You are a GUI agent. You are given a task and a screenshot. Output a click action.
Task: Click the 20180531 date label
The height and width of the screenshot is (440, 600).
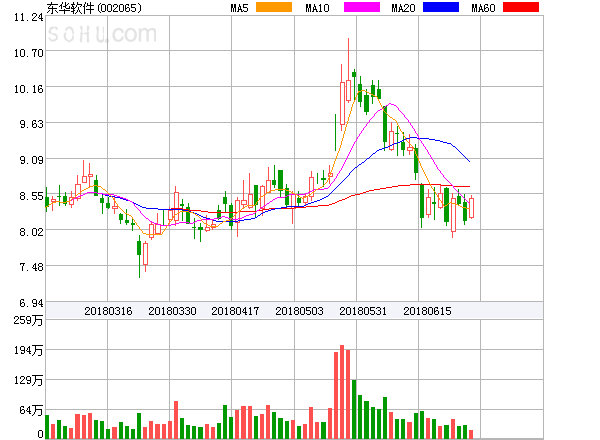[x=363, y=311]
